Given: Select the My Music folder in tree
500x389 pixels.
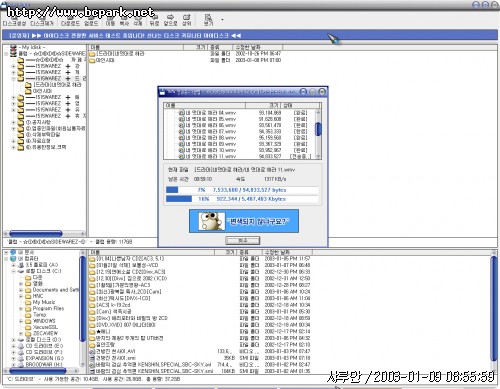Looking at the screenshot, I should (40, 302).
